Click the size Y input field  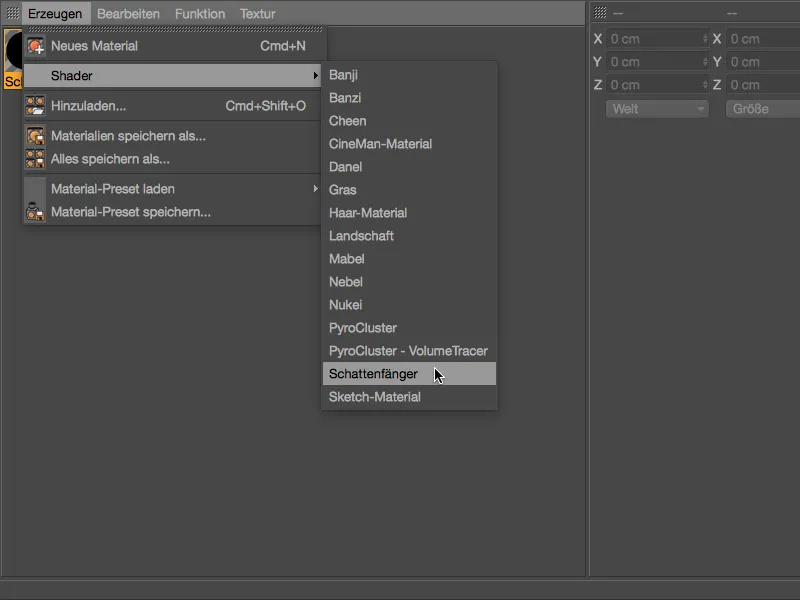(x=763, y=62)
